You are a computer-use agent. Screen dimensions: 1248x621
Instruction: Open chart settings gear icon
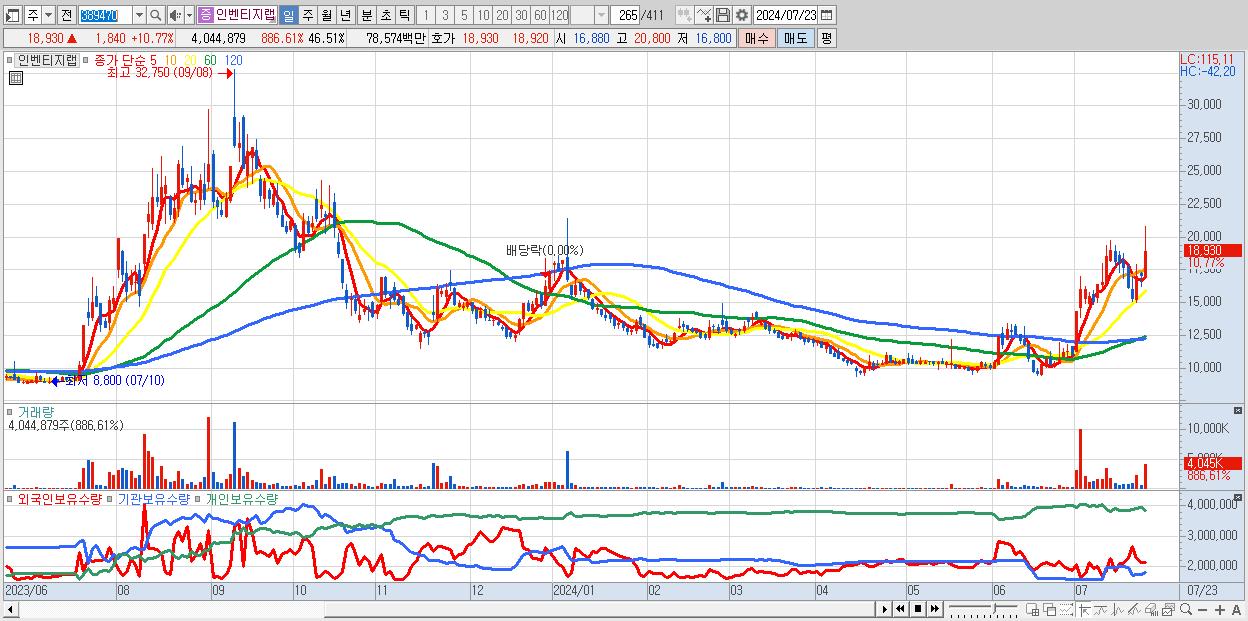(x=741, y=15)
